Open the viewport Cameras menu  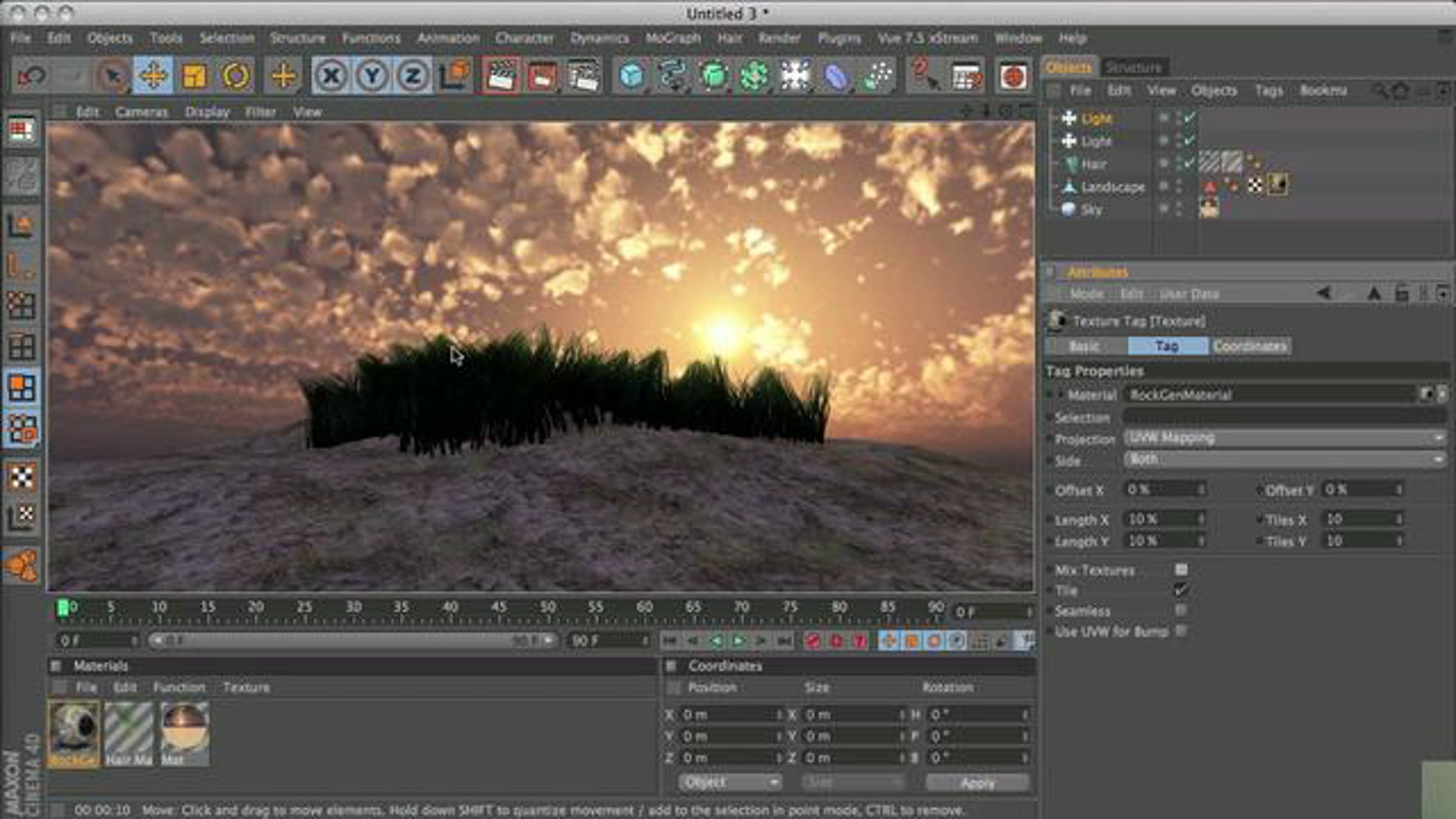(x=141, y=112)
